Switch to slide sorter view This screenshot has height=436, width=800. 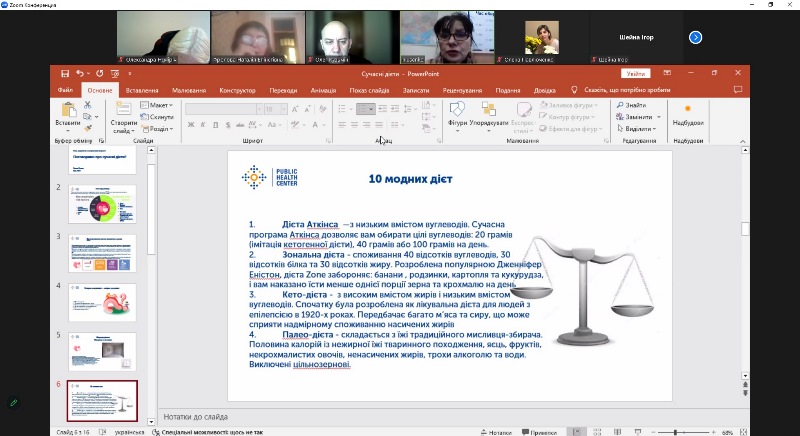[597, 432]
